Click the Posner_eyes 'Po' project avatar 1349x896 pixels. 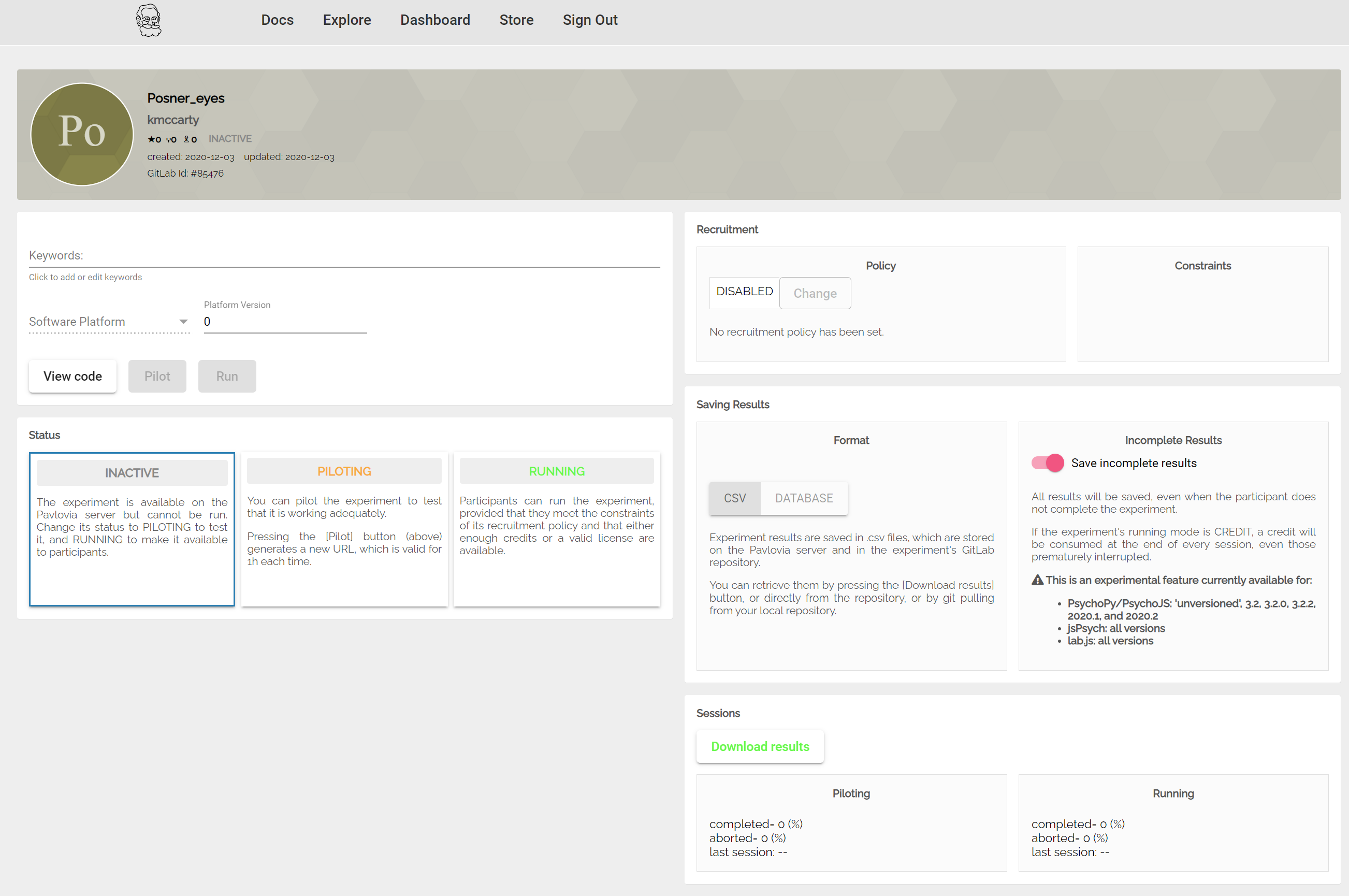[x=82, y=134]
